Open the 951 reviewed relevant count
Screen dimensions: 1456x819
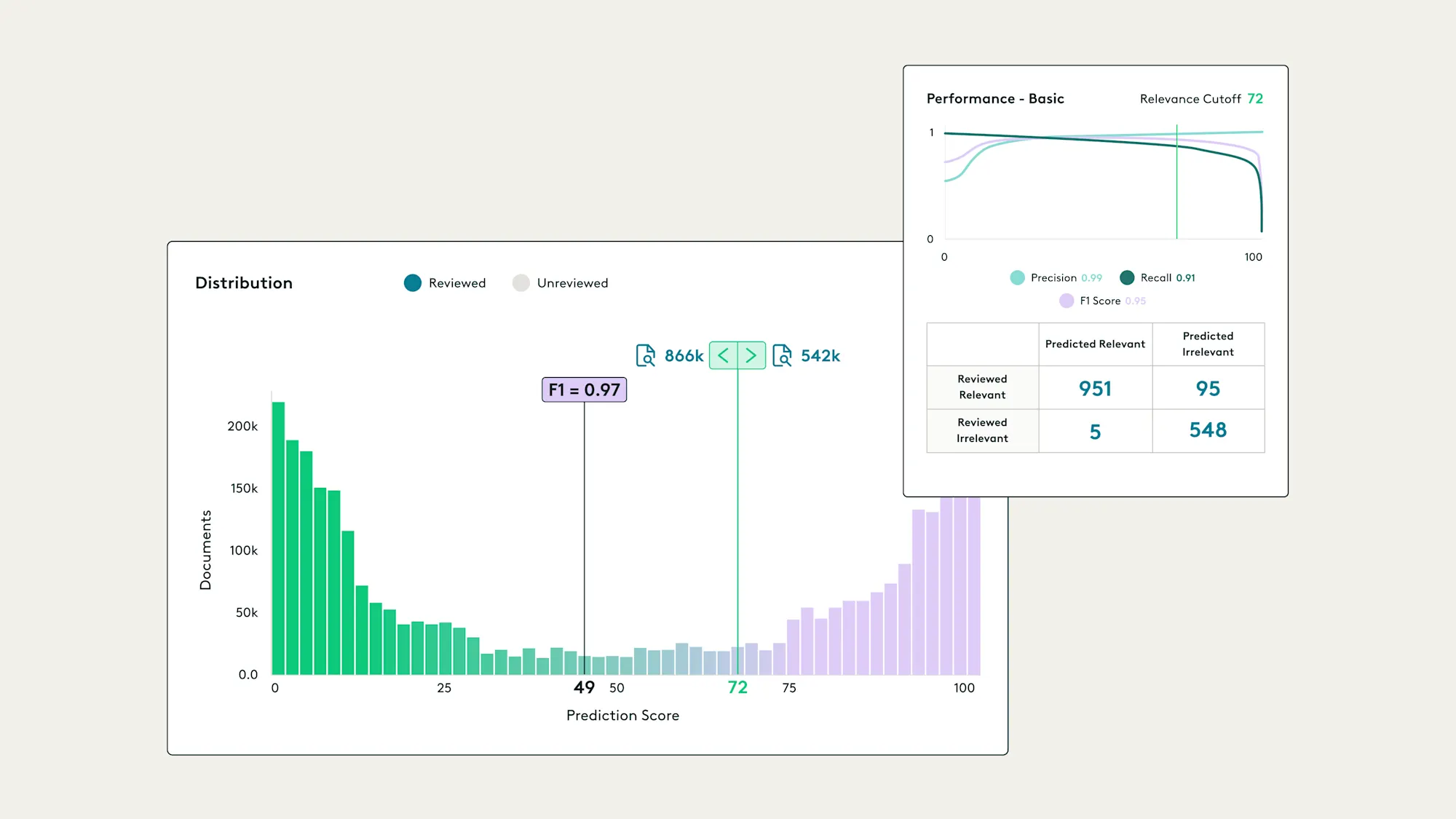(x=1095, y=388)
